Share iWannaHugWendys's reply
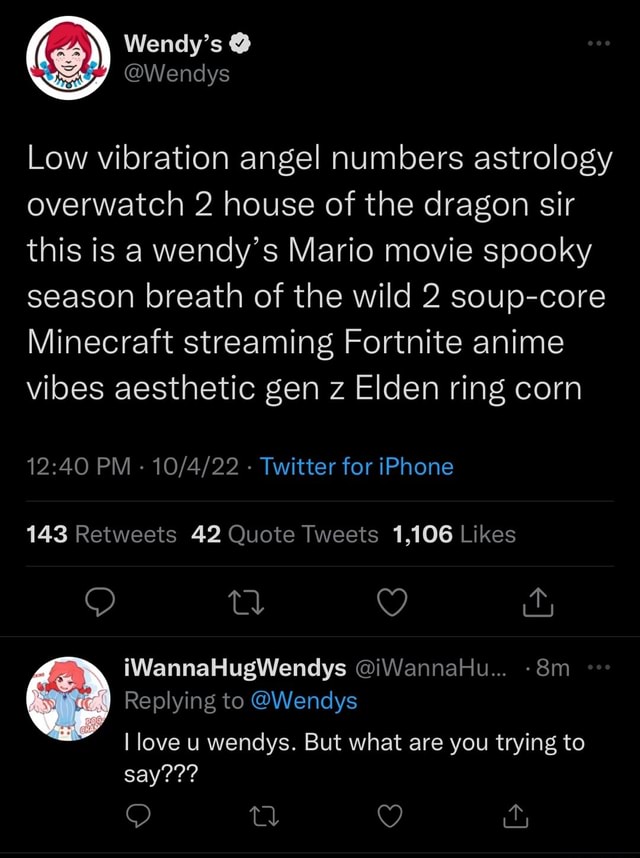 click(x=514, y=816)
